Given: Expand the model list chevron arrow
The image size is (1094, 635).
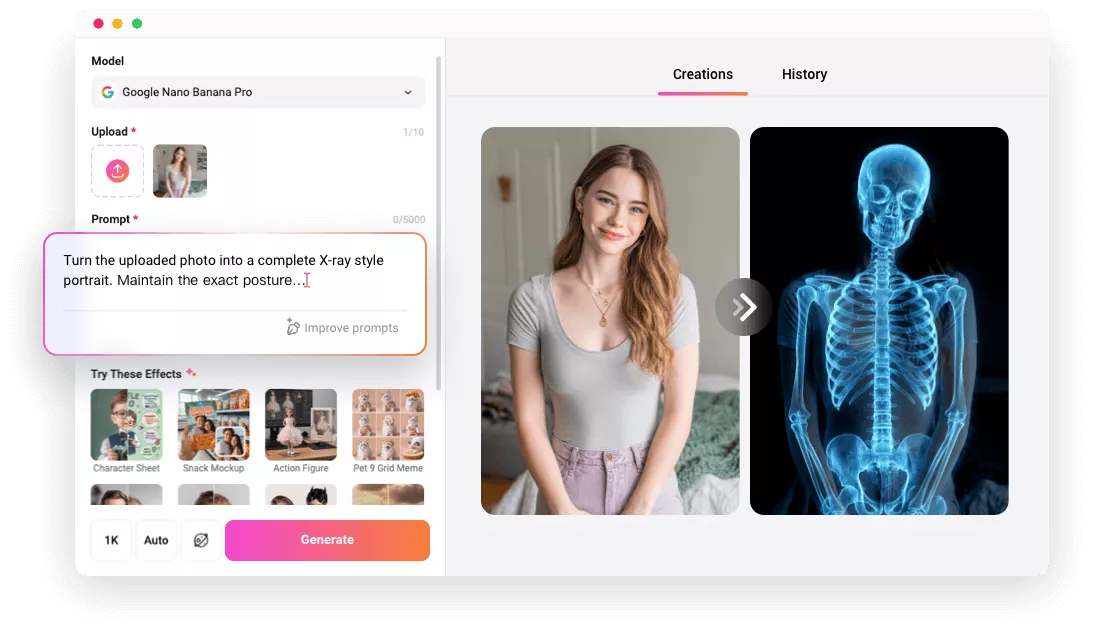Looking at the screenshot, I should pos(408,92).
